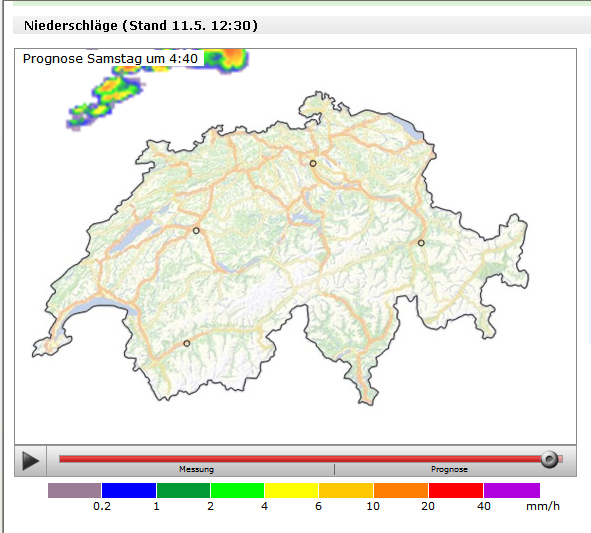This screenshot has width=591, height=533.
Task: Click the purple-grey 0.2 mm/h legend swatch
Action: tap(74, 490)
